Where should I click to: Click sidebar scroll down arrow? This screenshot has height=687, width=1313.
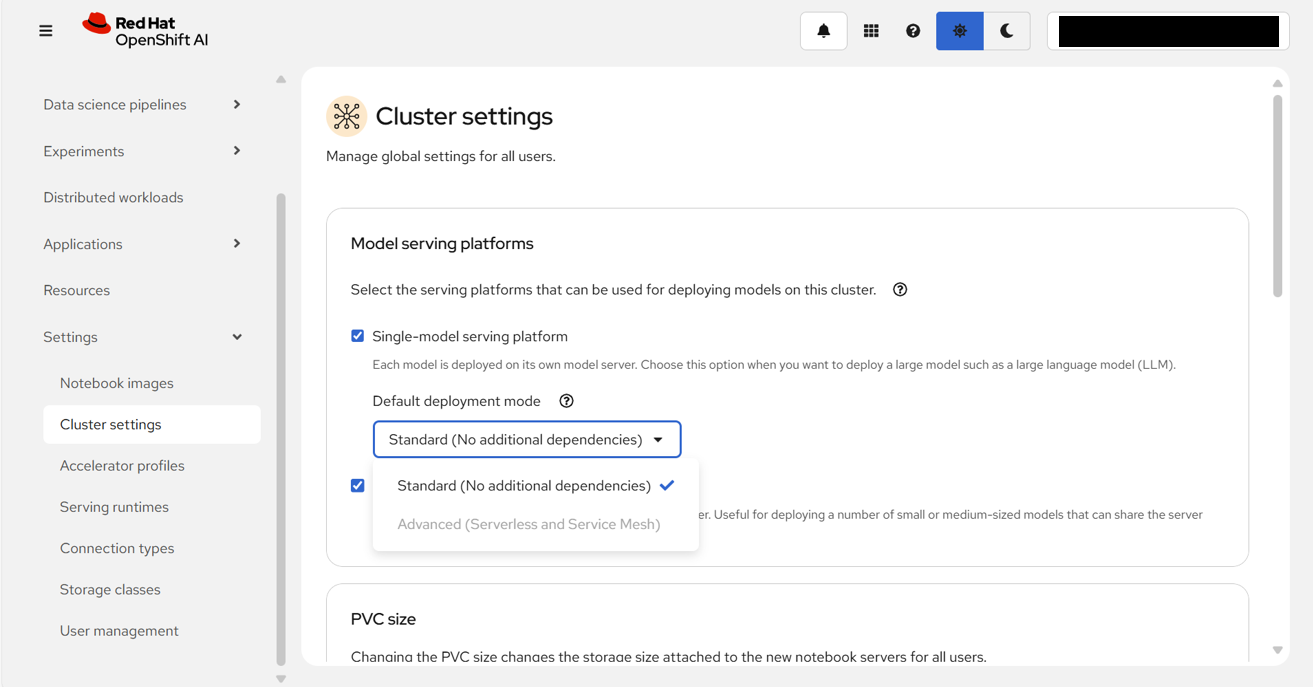click(281, 679)
